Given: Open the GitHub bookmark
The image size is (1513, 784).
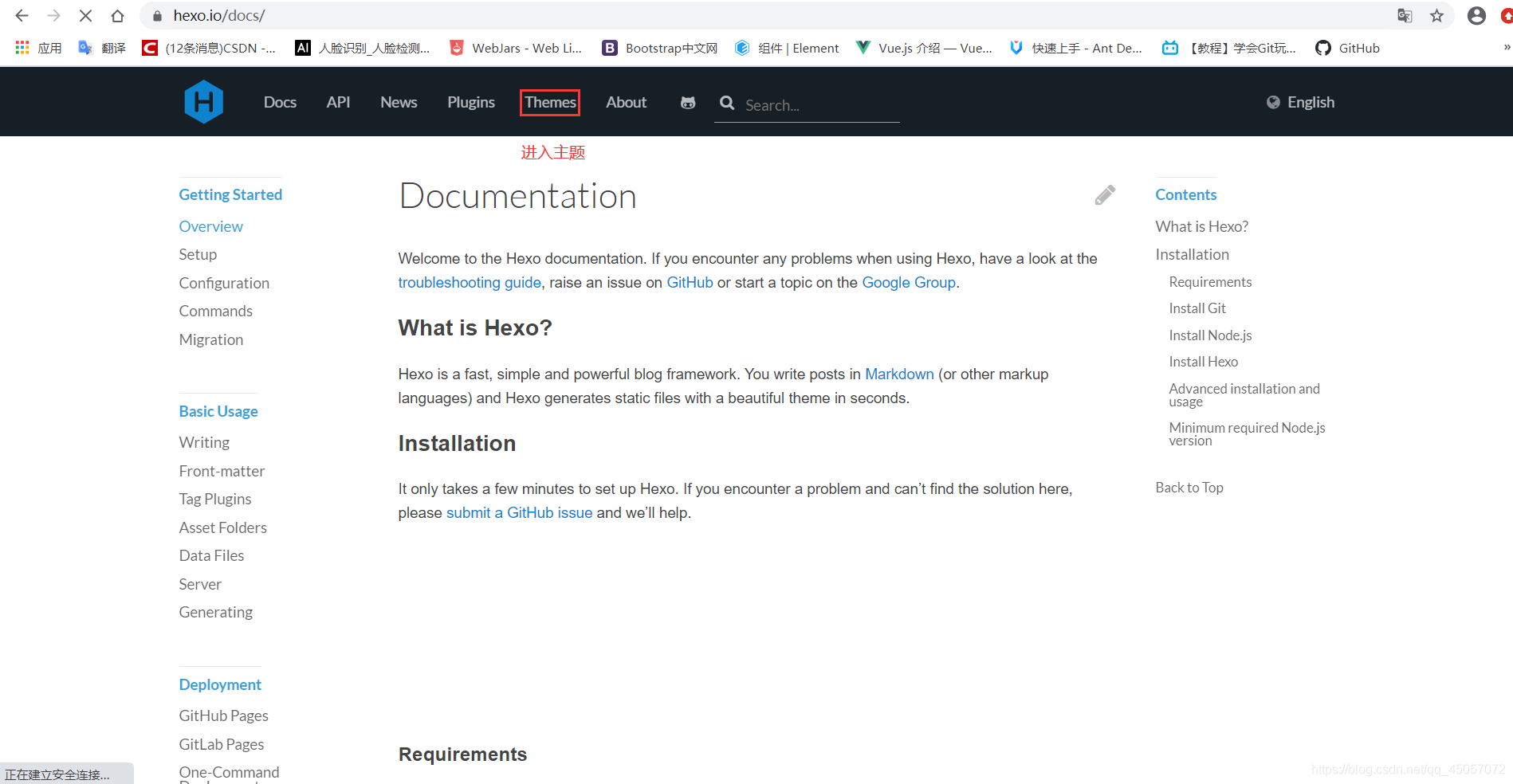Looking at the screenshot, I should pyautogui.click(x=1348, y=48).
